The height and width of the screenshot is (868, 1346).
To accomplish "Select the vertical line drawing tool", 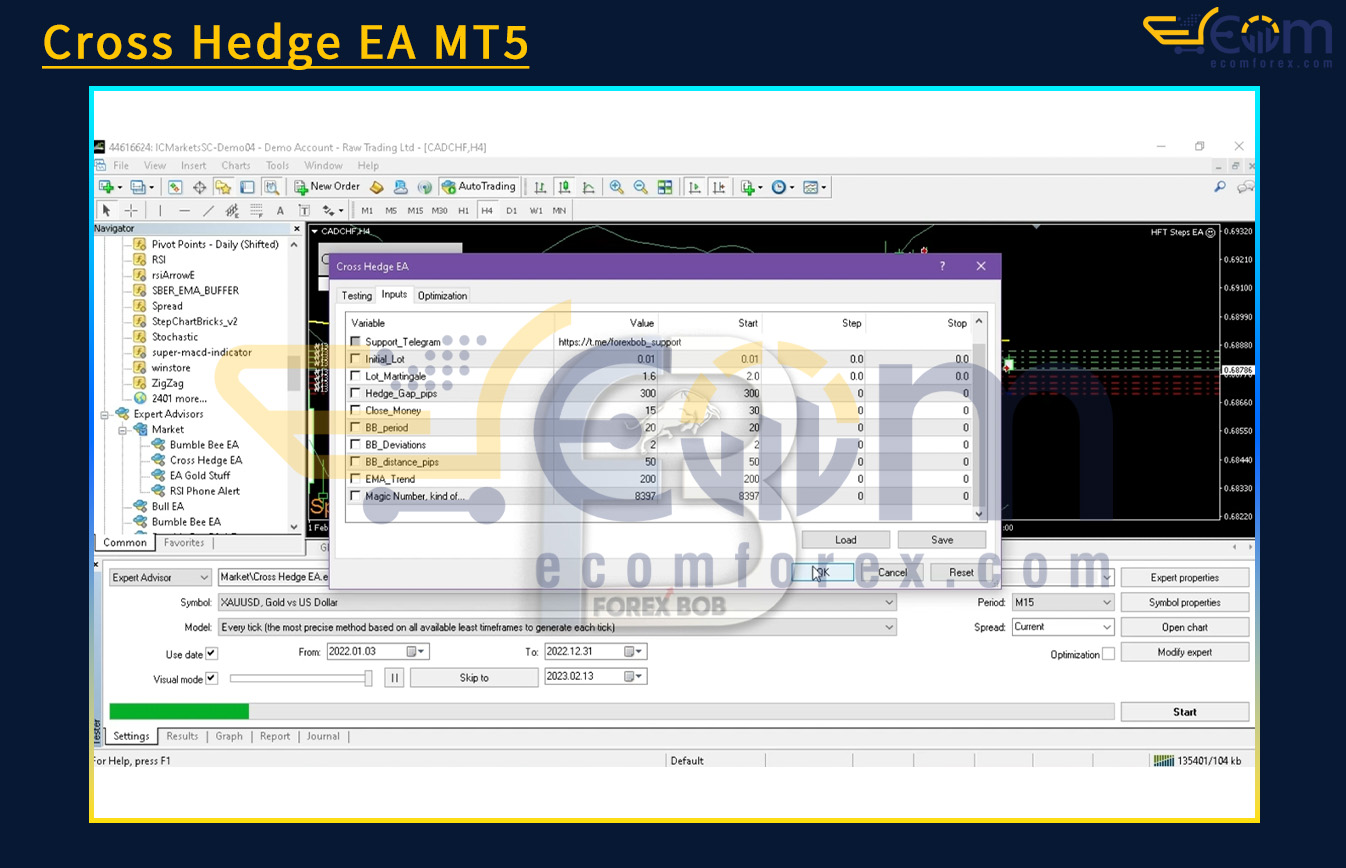I will tap(159, 210).
